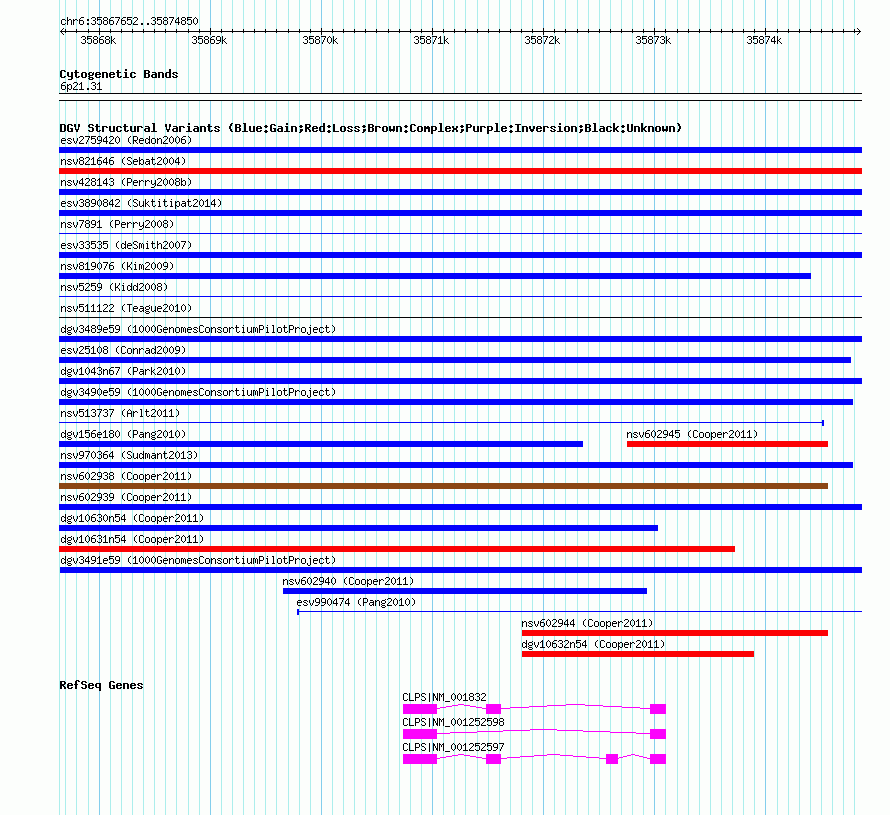Open nsv602944 (Cooper2011) label

coord(587,623)
